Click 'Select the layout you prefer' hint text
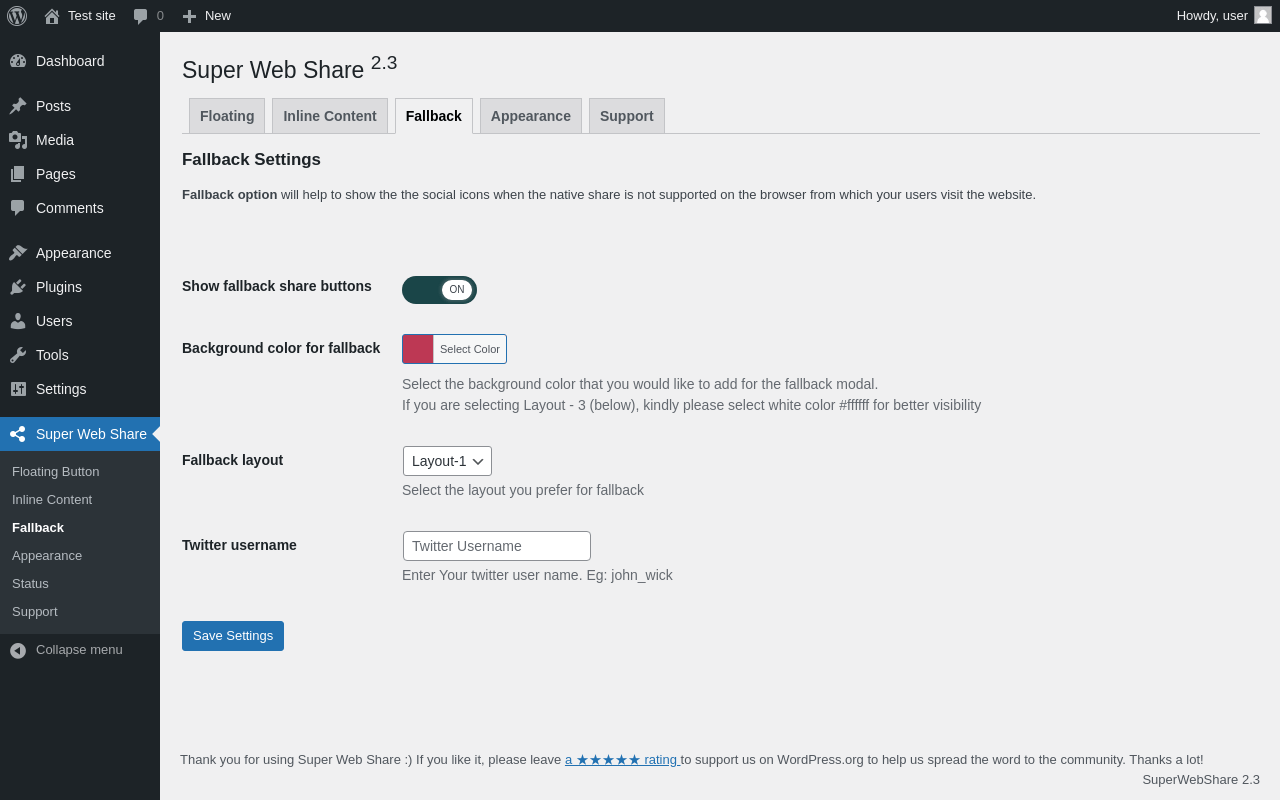1280x800 pixels. [x=523, y=490]
